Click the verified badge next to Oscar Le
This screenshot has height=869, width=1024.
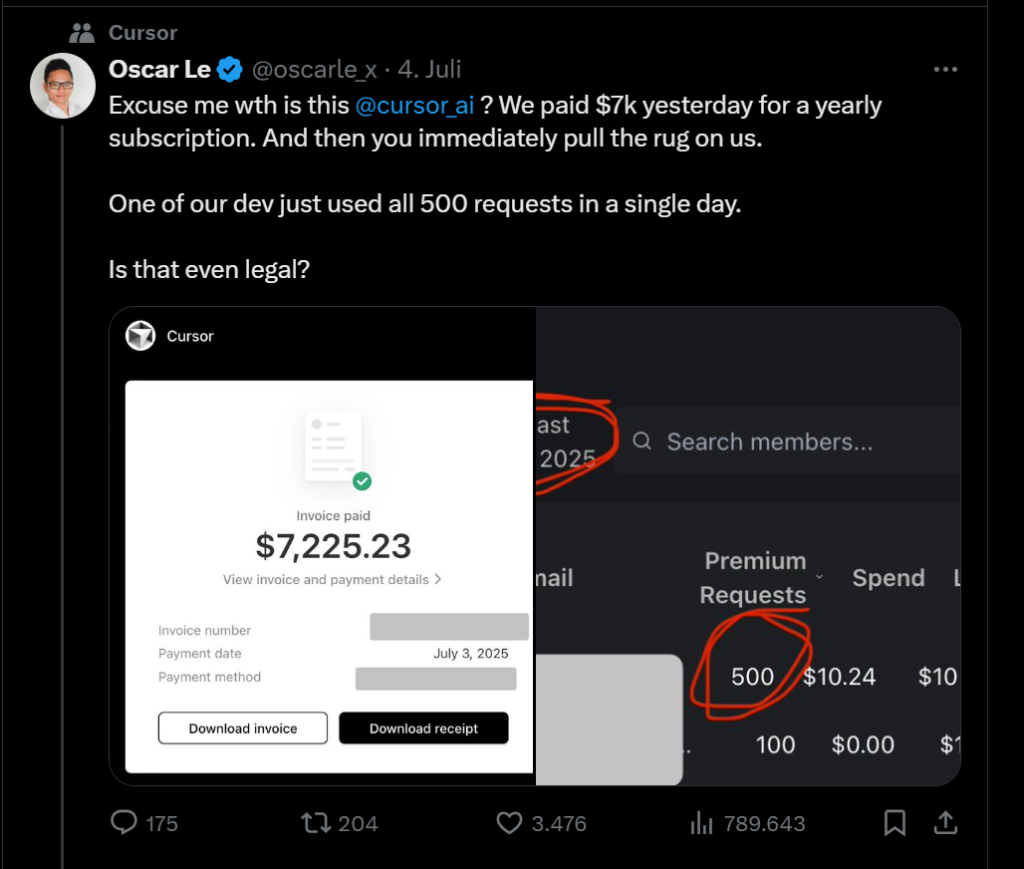pyautogui.click(x=229, y=70)
